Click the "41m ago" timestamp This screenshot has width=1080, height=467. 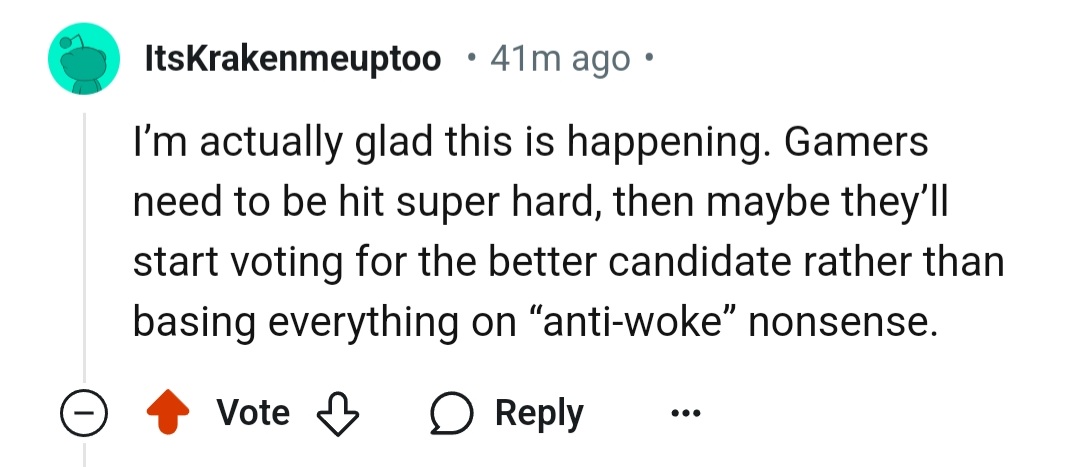(561, 59)
